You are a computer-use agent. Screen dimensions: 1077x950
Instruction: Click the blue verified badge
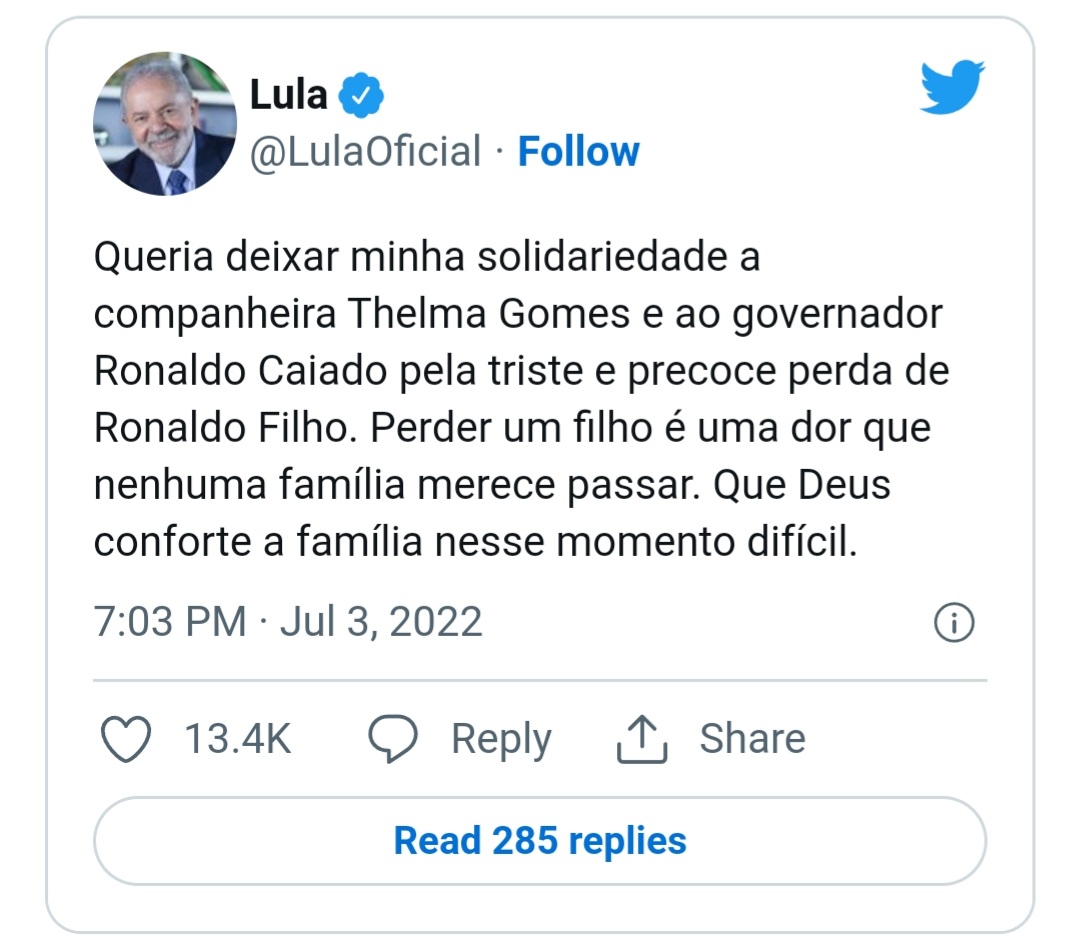[361, 95]
